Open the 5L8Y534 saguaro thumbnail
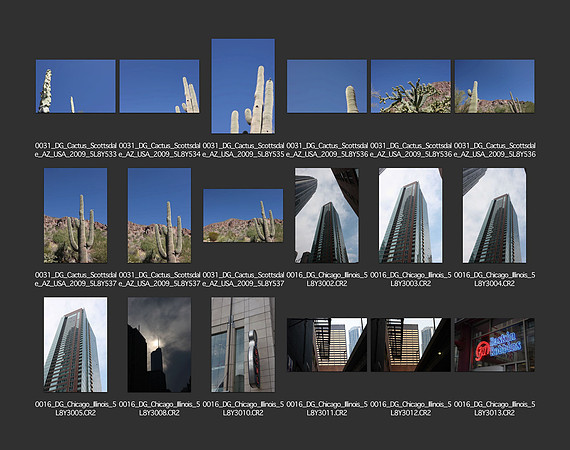 click(x=159, y=87)
